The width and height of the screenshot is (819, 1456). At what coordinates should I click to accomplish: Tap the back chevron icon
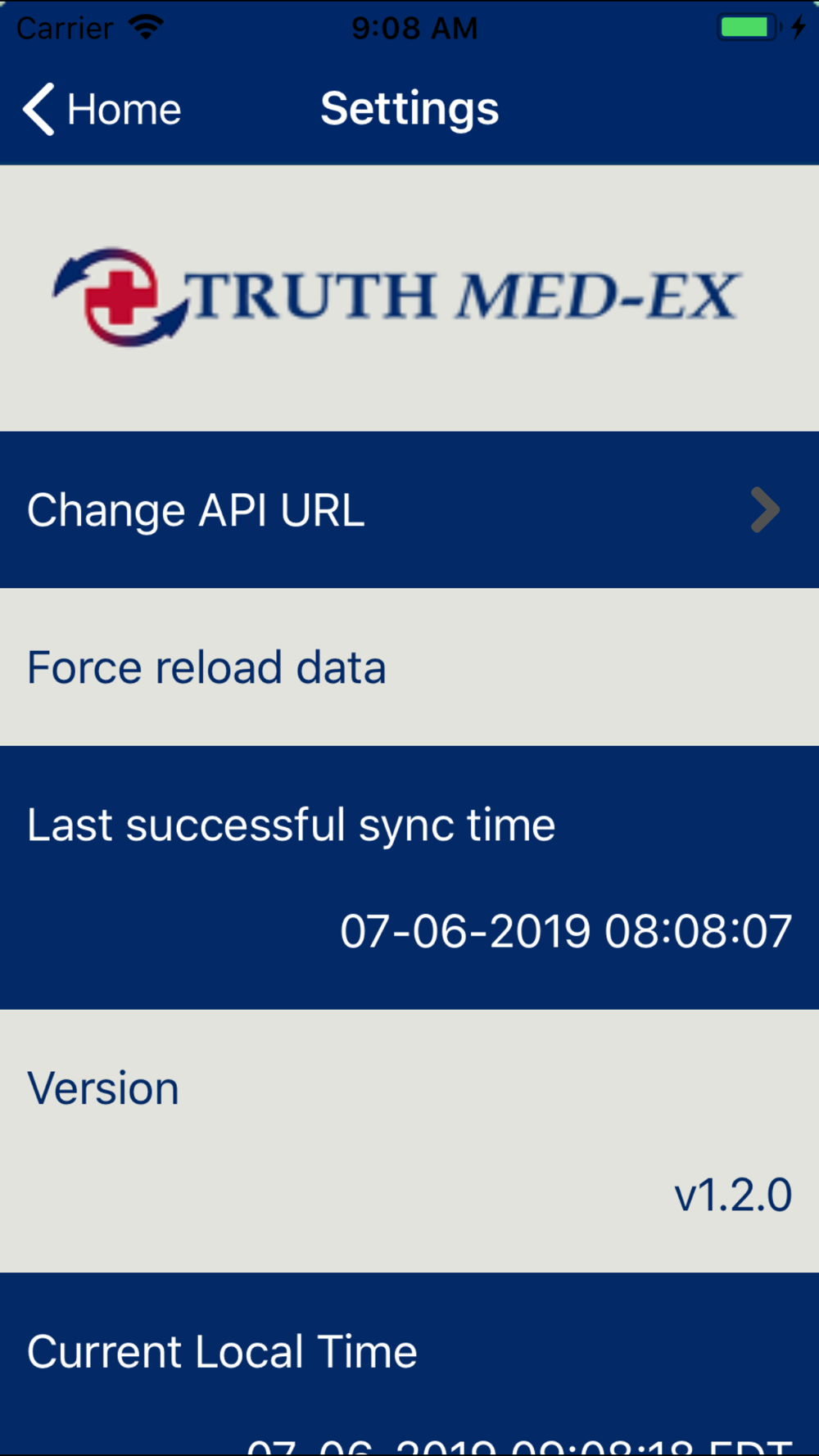(38, 109)
